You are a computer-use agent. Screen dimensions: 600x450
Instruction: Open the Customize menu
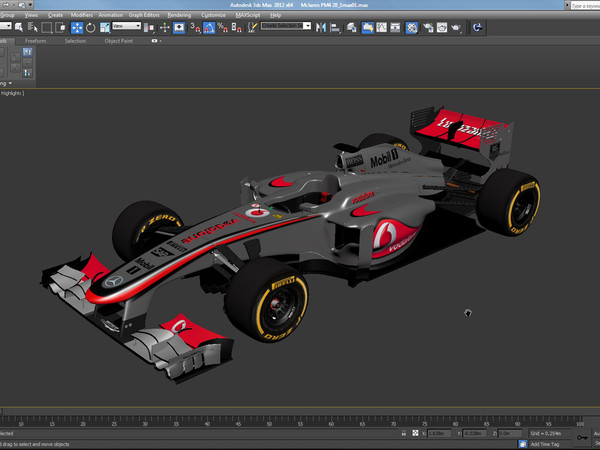[x=213, y=15]
